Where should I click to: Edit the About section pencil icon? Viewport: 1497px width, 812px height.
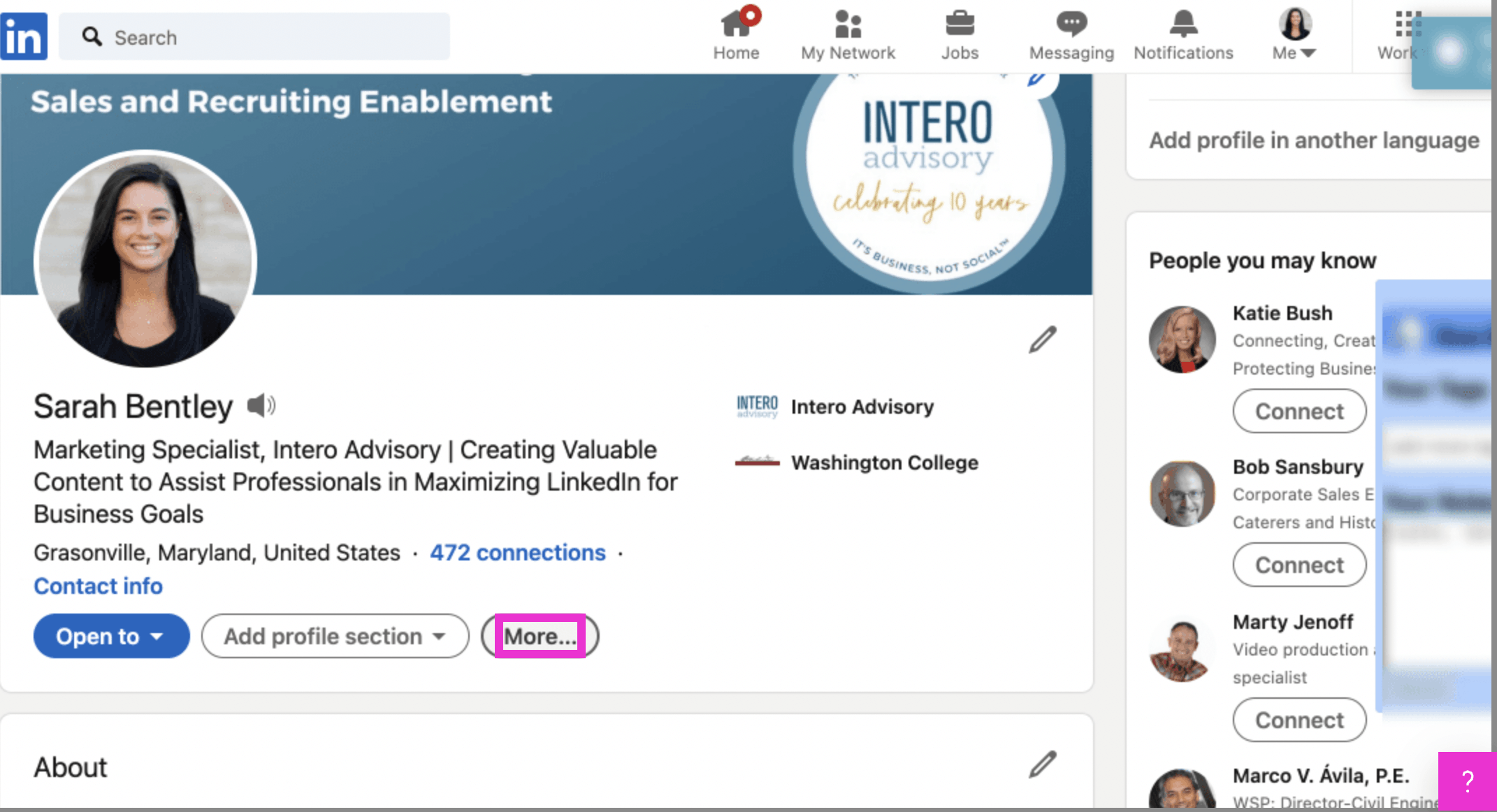click(1042, 764)
